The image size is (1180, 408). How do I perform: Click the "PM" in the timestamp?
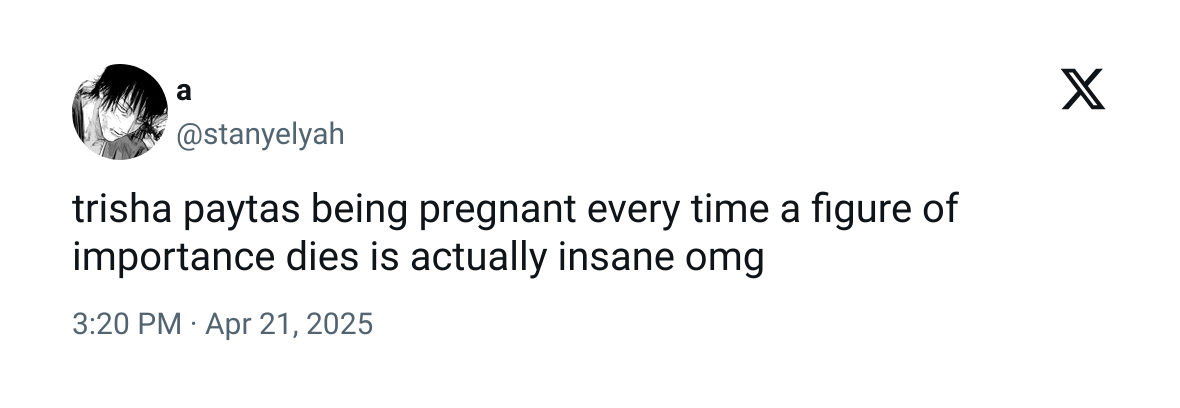pyautogui.click(x=161, y=324)
